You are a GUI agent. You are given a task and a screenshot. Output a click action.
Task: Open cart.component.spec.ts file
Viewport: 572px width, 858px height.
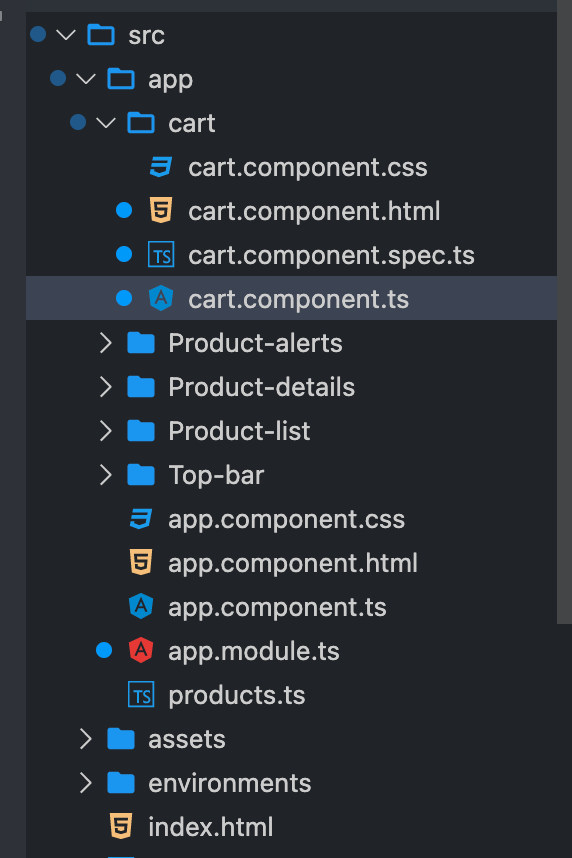click(x=331, y=256)
